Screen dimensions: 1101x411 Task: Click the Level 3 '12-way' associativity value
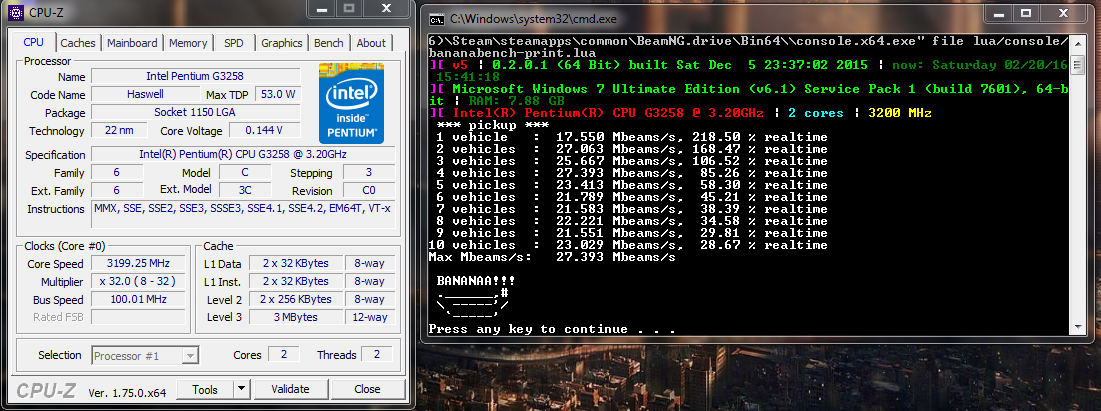(369, 317)
